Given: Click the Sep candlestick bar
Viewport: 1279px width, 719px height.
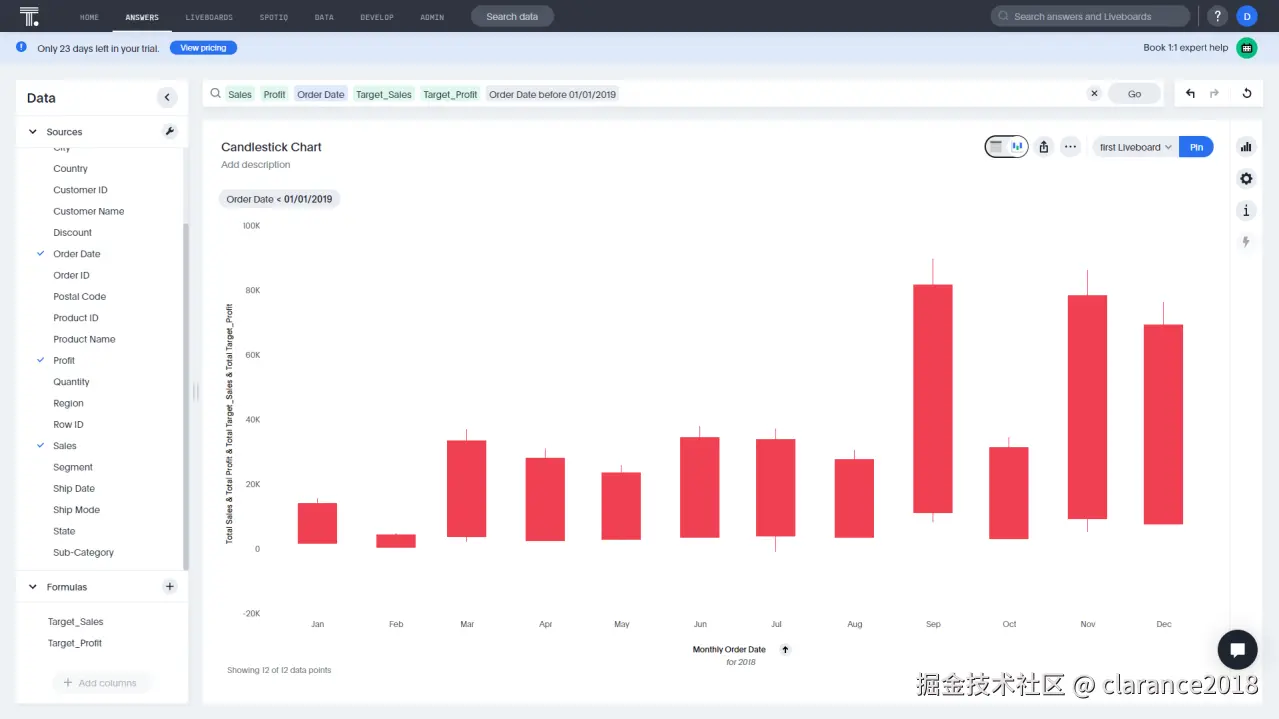Looking at the screenshot, I should pos(933,399).
